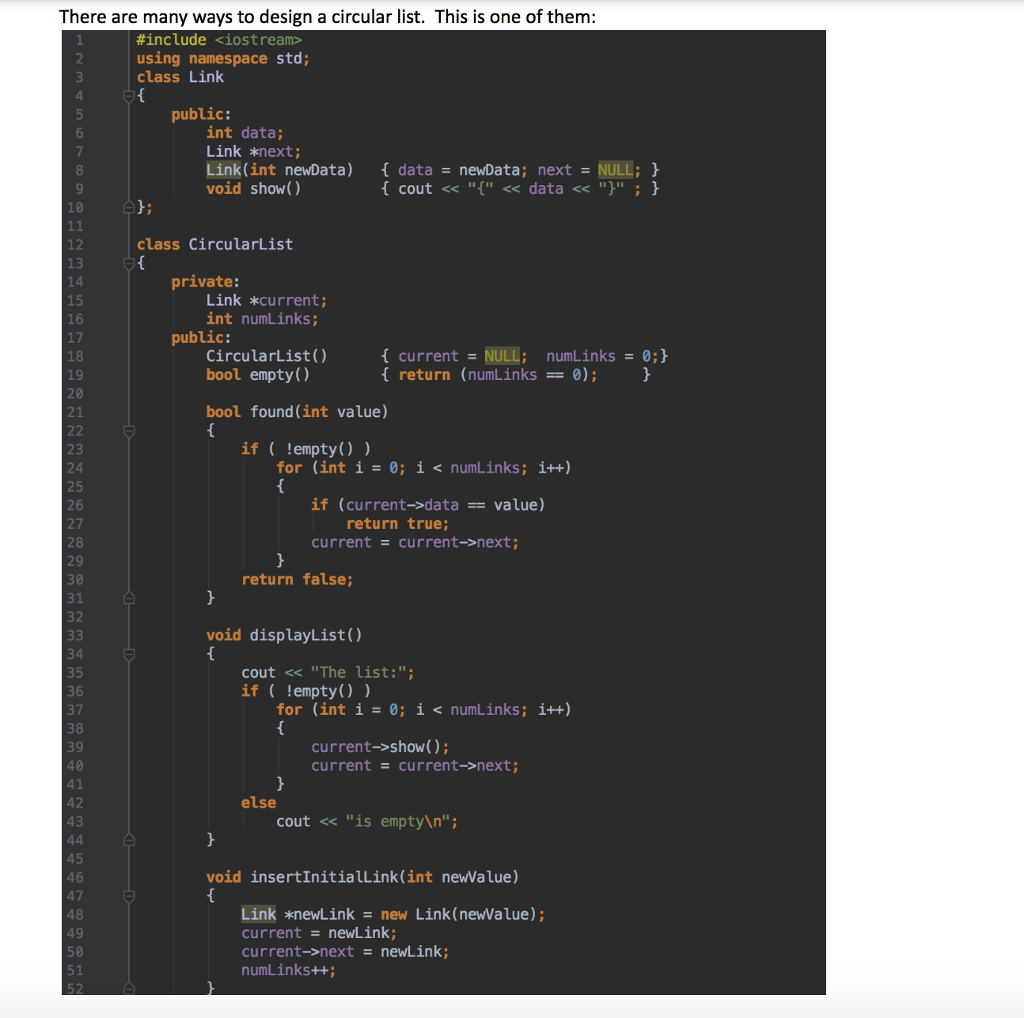Click the fold end marker at line 44
The width and height of the screenshot is (1024, 1018).
[129, 840]
